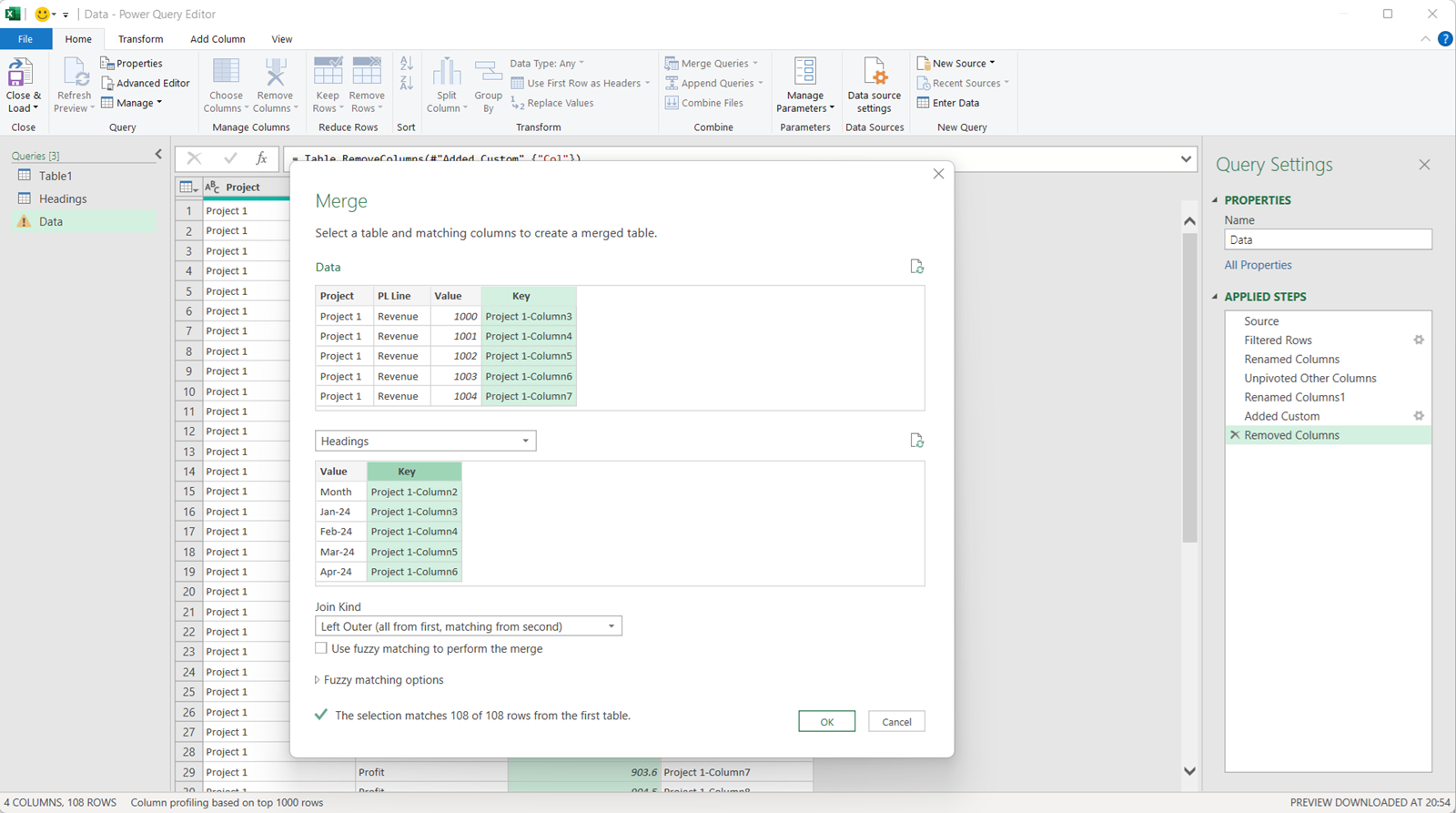Open gear settings for Added Custom step
The width and height of the screenshot is (1456, 813).
coord(1419,416)
